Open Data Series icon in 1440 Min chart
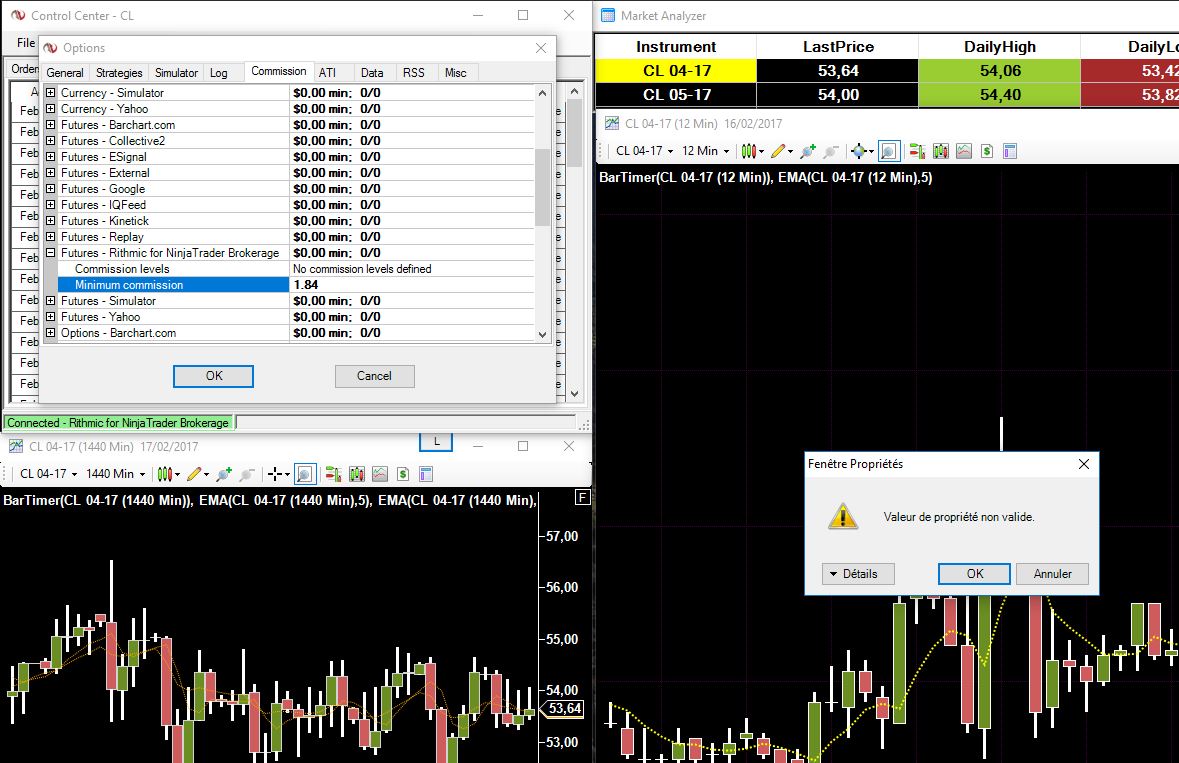 coord(356,474)
